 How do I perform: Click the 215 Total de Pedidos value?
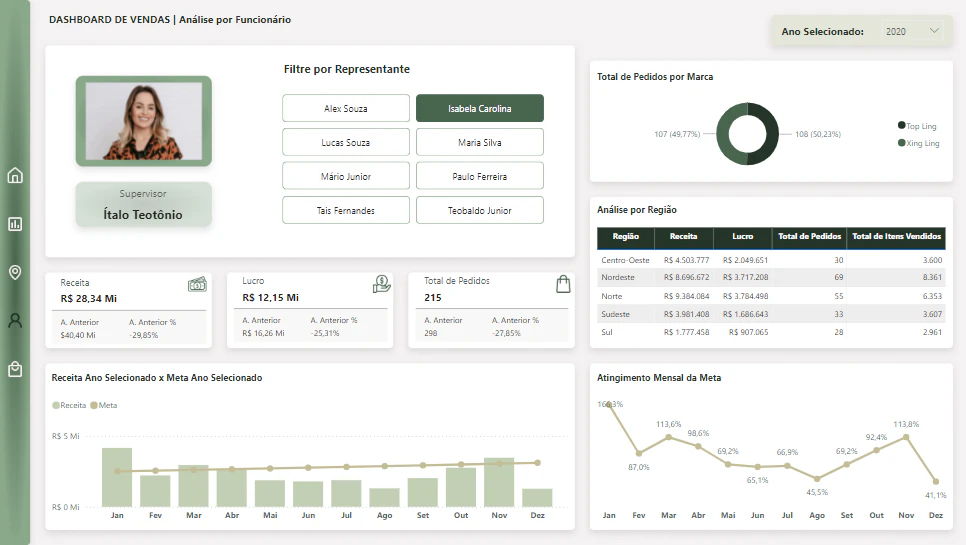coord(432,297)
